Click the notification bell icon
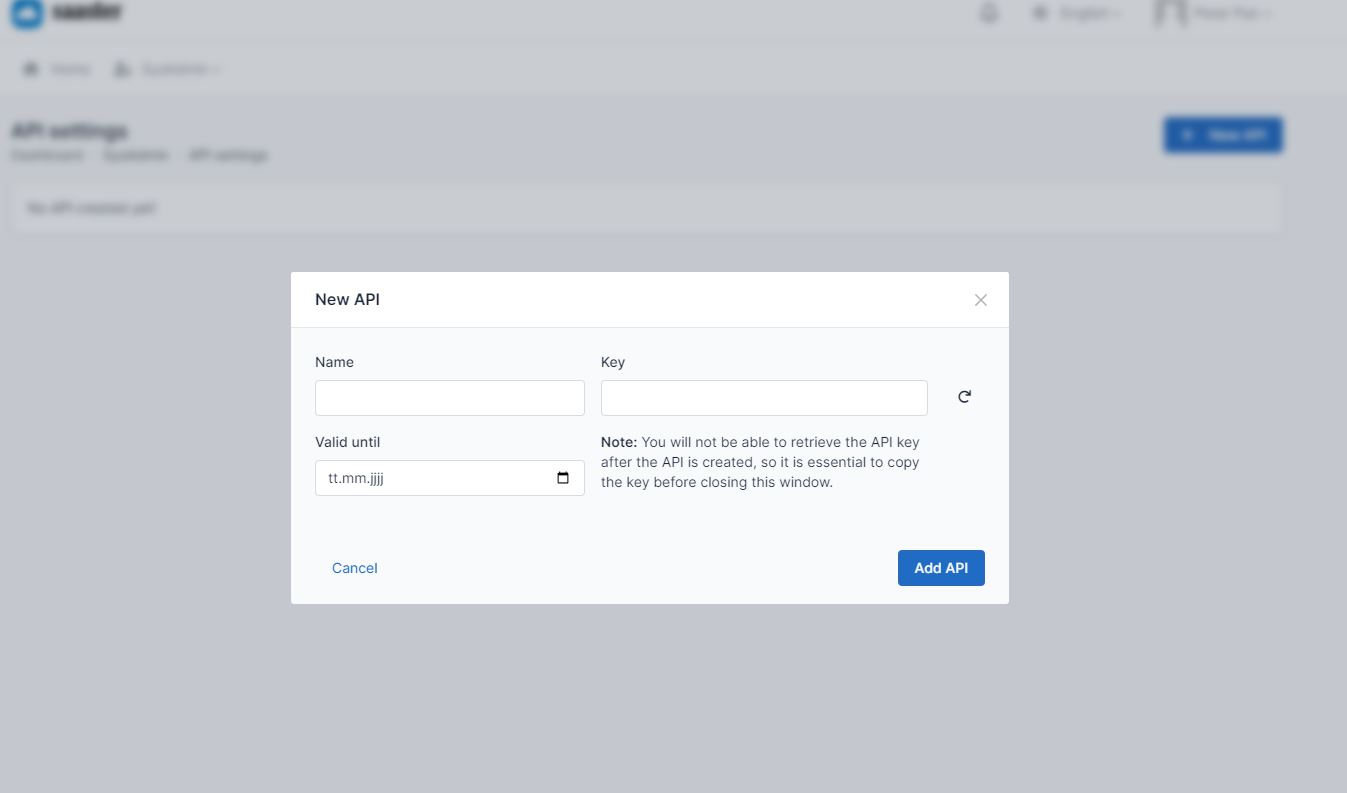The height and width of the screenshot is (793, 1347). coord(989,14)
